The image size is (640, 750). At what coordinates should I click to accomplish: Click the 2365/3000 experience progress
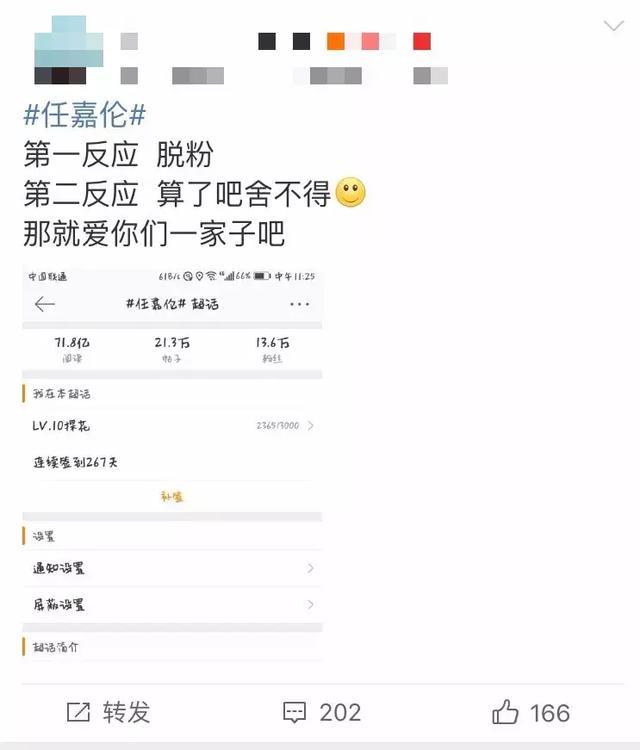pos(277,425)
